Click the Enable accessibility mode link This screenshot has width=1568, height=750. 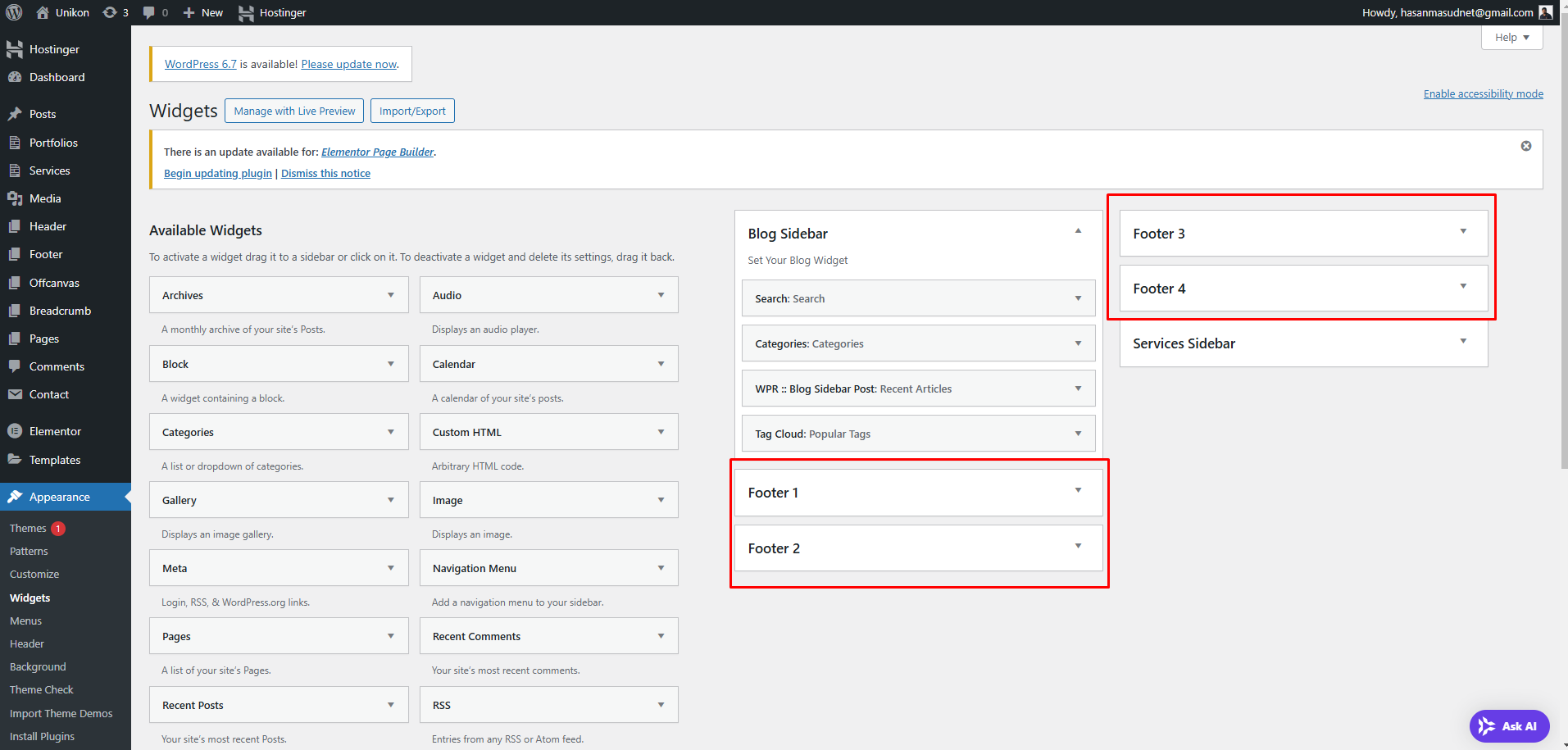click(x=1483, y=93)
